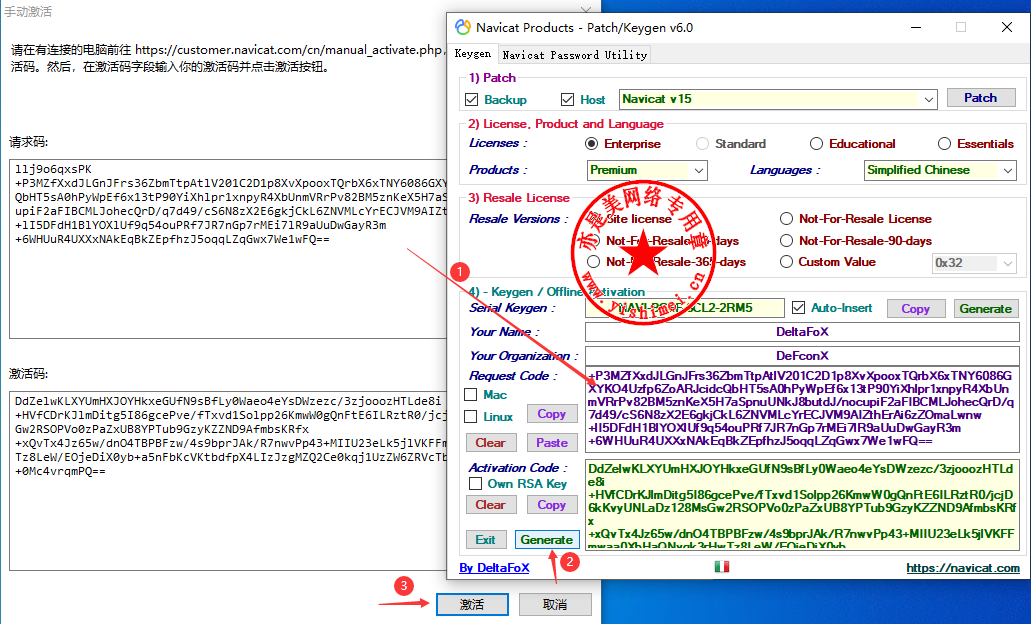1031x624 pixels.
Task: Enable the Own RSA Key checkbox
Action: 475,483
